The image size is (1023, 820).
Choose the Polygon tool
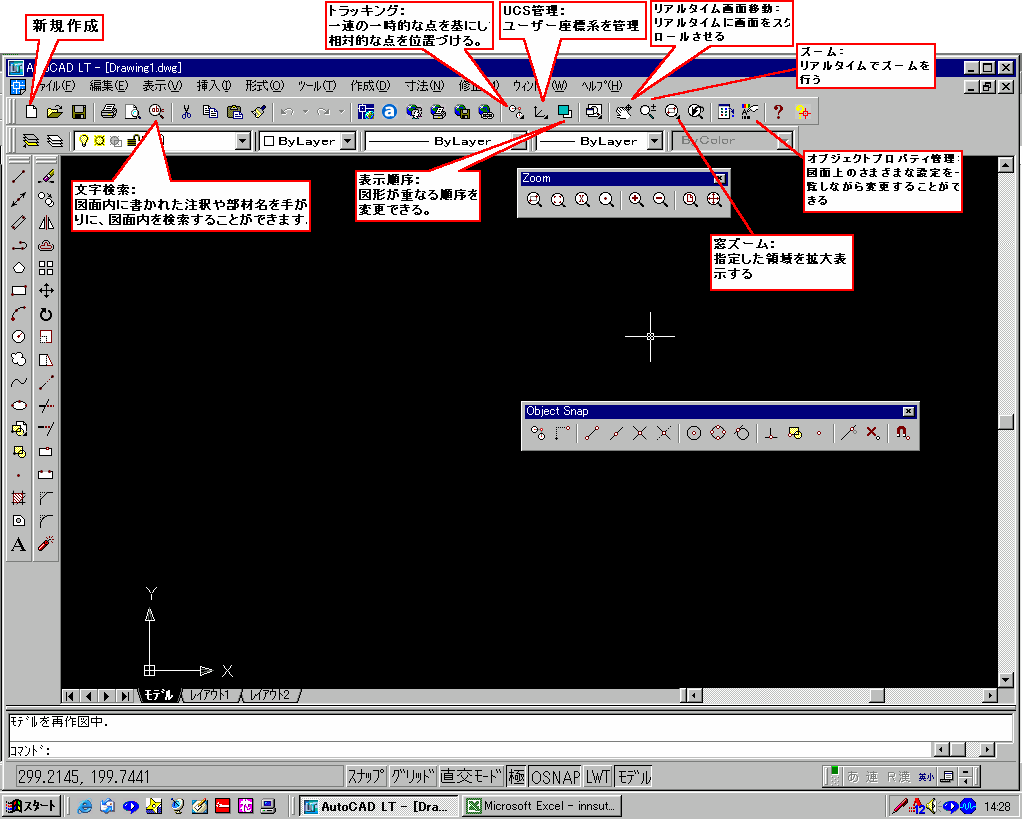[19, 268]
